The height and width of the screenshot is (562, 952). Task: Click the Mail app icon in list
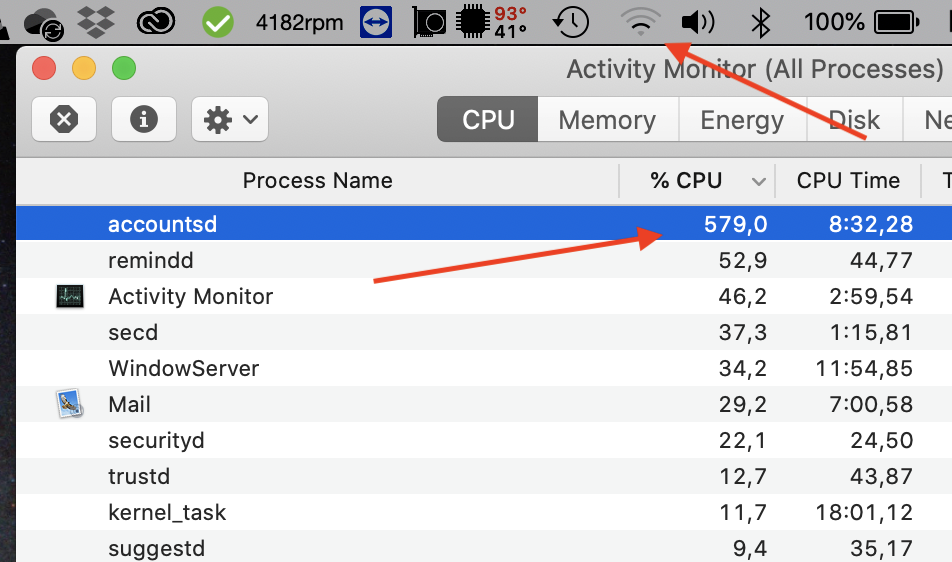(69, 404)
